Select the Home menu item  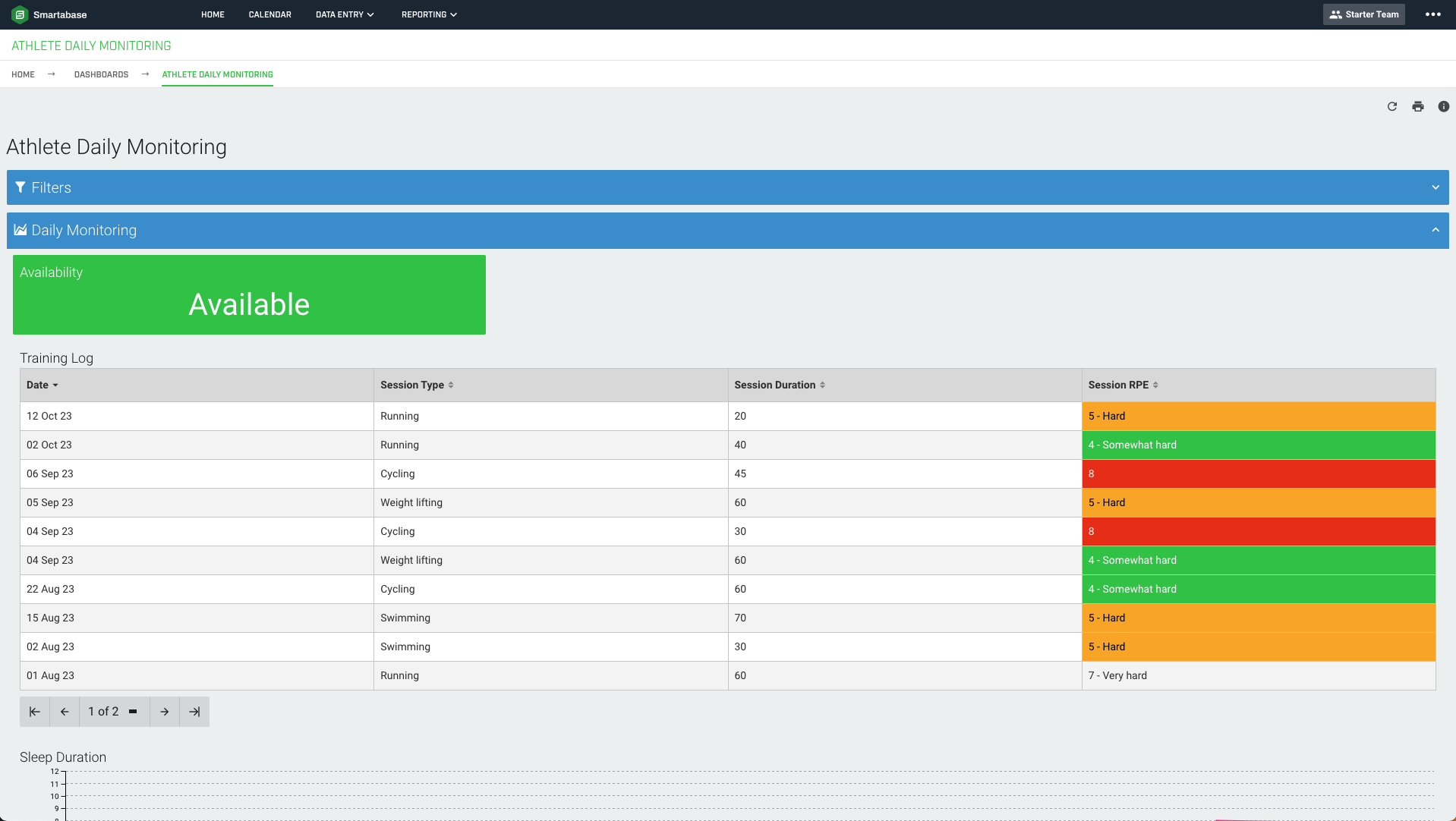[x=213, y=14]
